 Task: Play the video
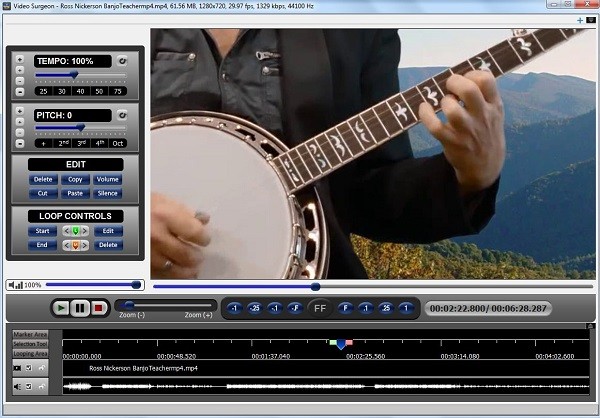[x=61, y=308]
